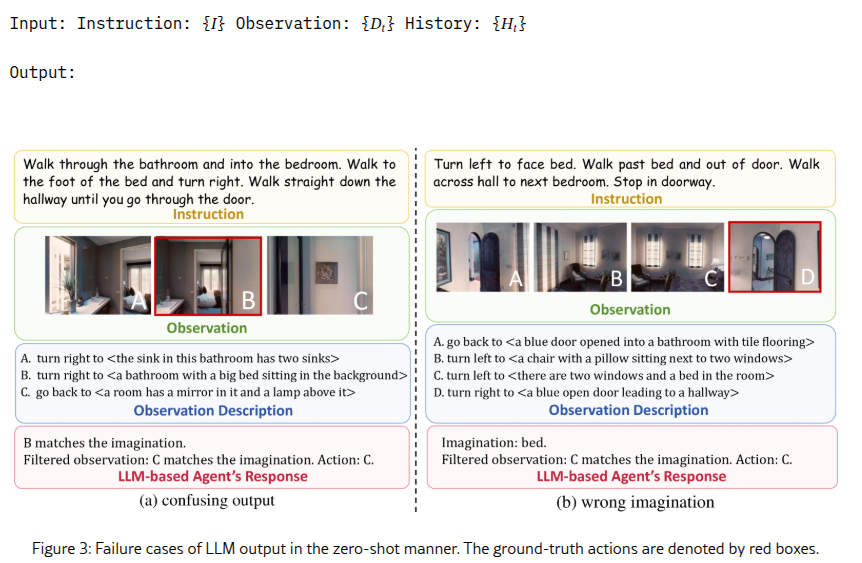Click two windows thumbnail C in panel (b)

click(677, 257)
